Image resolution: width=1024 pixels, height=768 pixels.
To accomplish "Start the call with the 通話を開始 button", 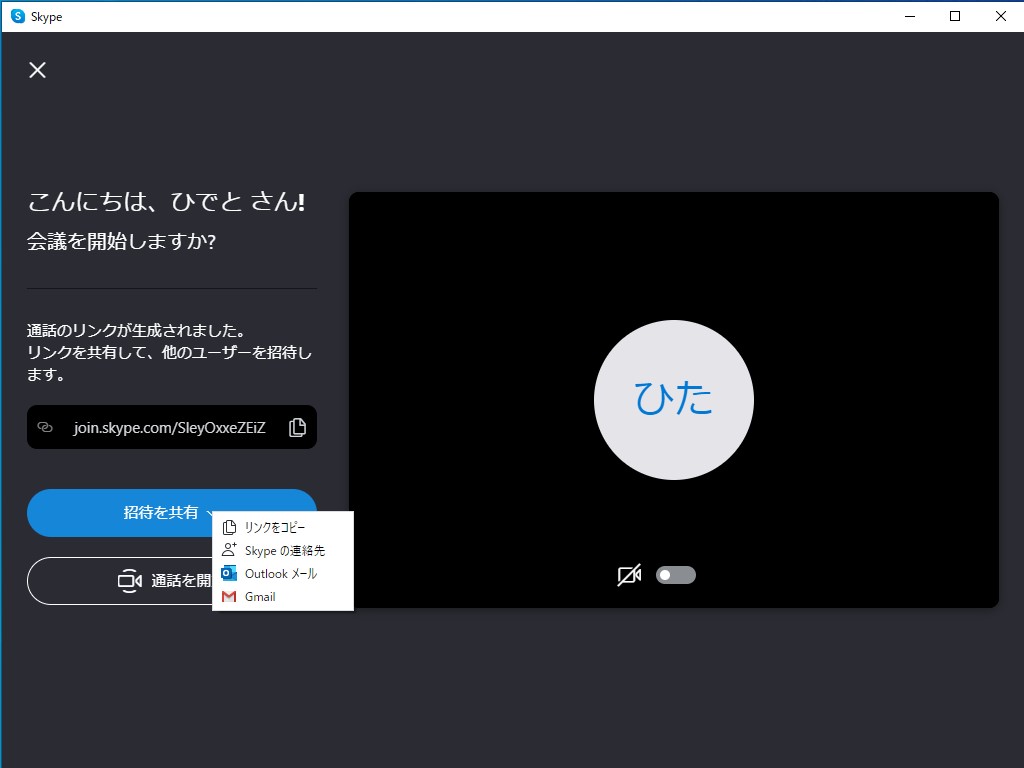I will point(120,581).
